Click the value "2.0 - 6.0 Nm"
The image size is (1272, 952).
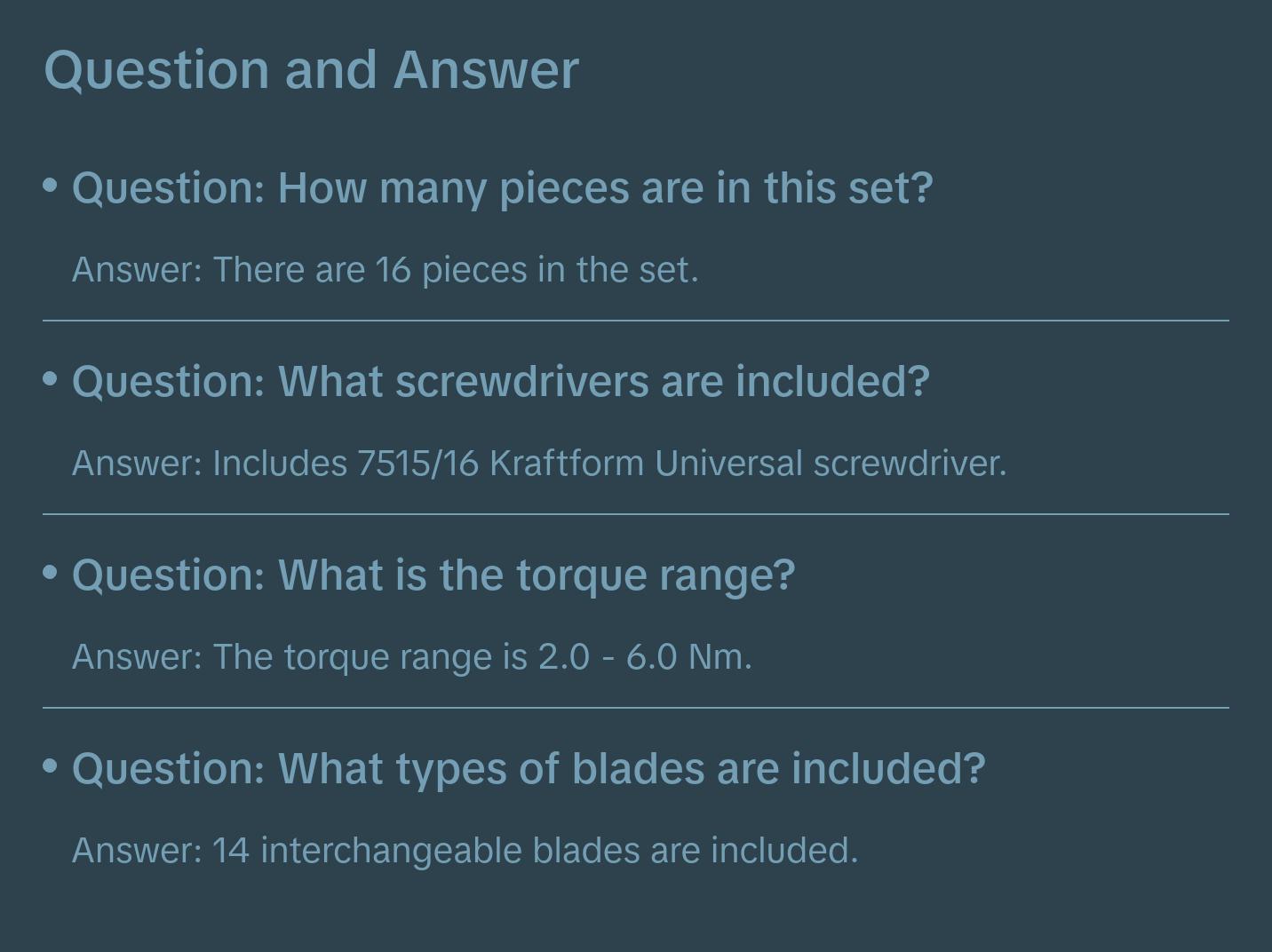pos(643,657)
